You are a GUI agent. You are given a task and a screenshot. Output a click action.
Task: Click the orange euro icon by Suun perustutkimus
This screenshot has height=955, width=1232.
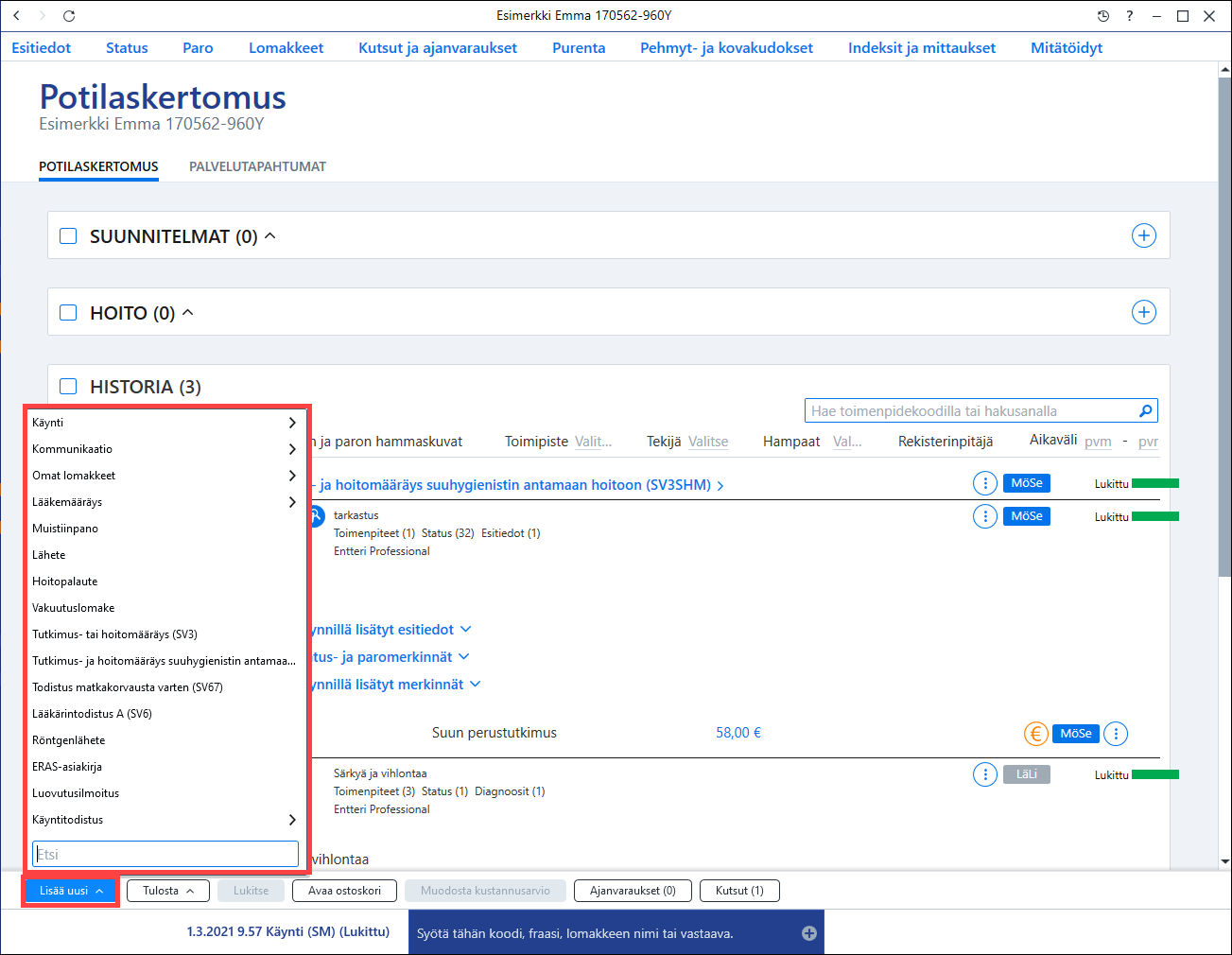(1035, 734)
